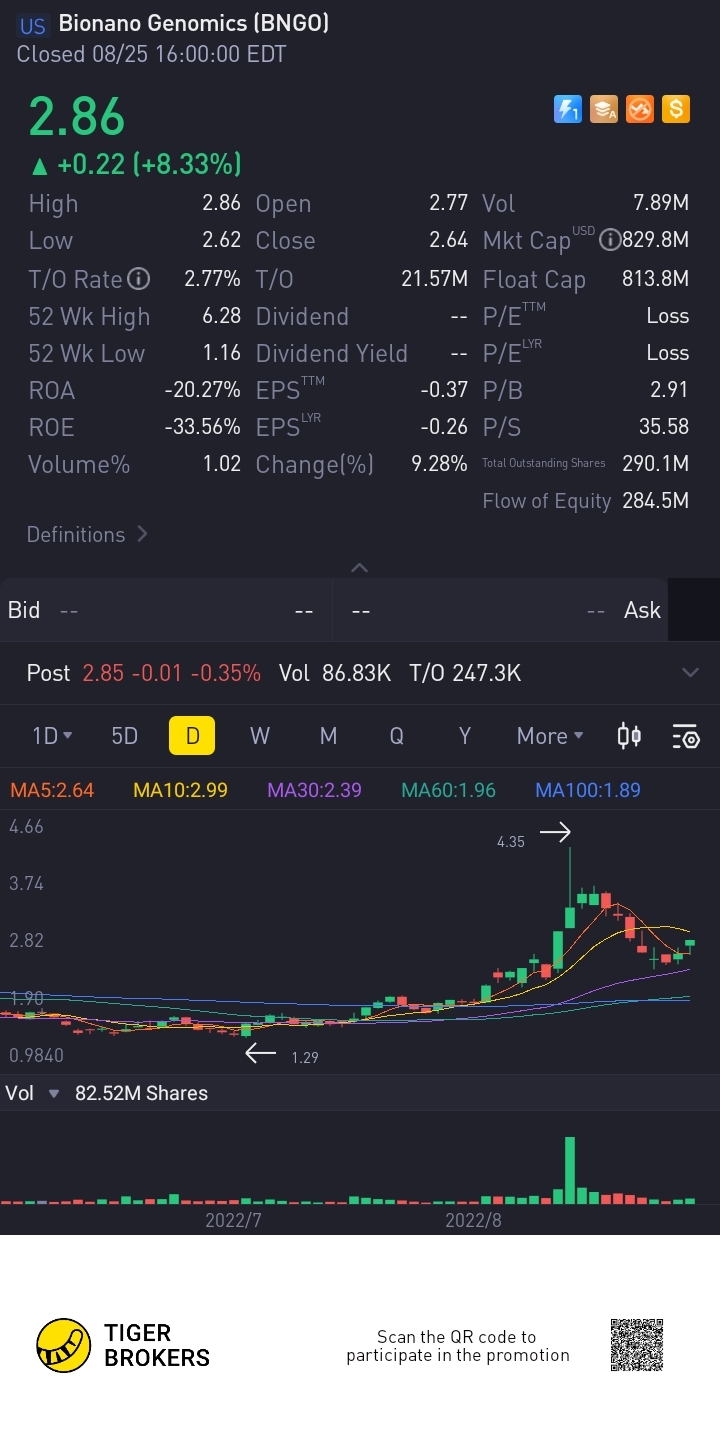This screenshot has width=720, height=1456.
Task: Switch to the Y yearly chart tab
Action: [464, 736]
